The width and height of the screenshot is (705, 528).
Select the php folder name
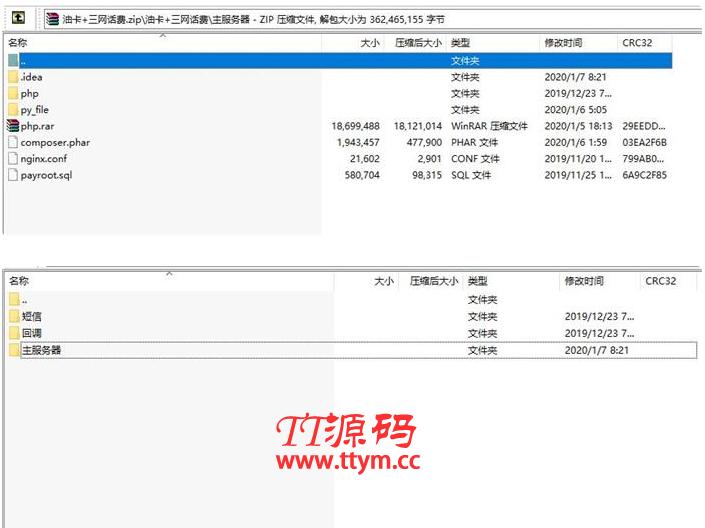pos(30,94)
